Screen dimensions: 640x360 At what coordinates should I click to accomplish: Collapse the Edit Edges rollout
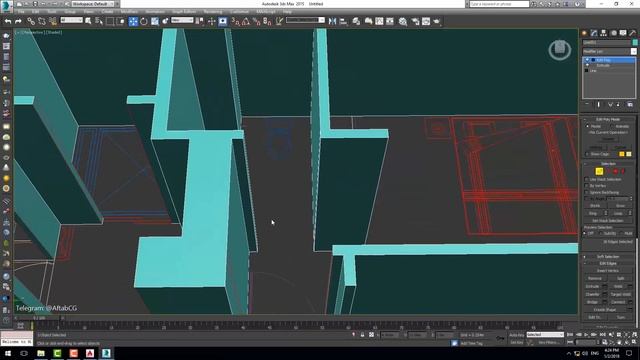(x=608, y=263)
